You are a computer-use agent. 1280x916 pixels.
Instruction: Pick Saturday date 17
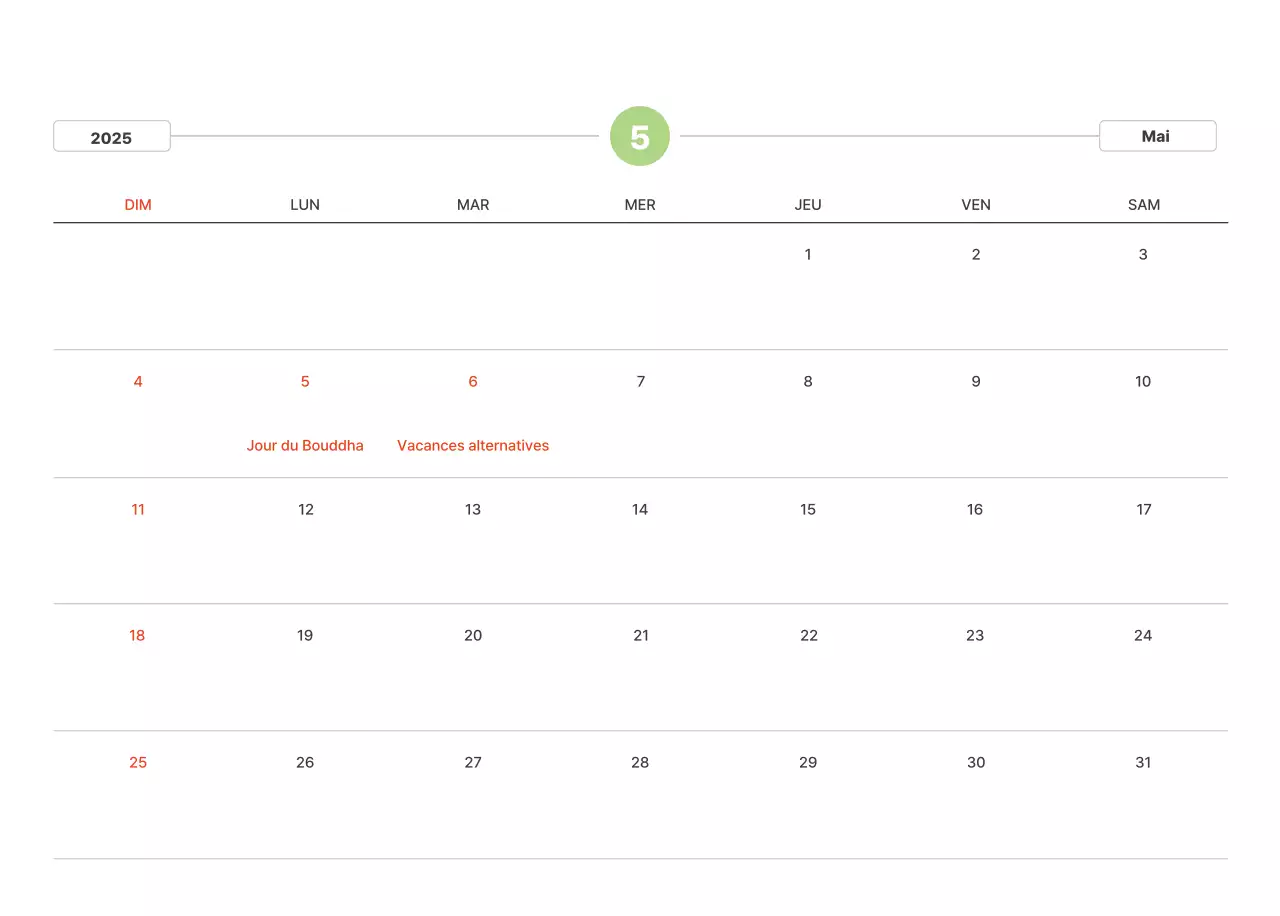[1144, 510]
